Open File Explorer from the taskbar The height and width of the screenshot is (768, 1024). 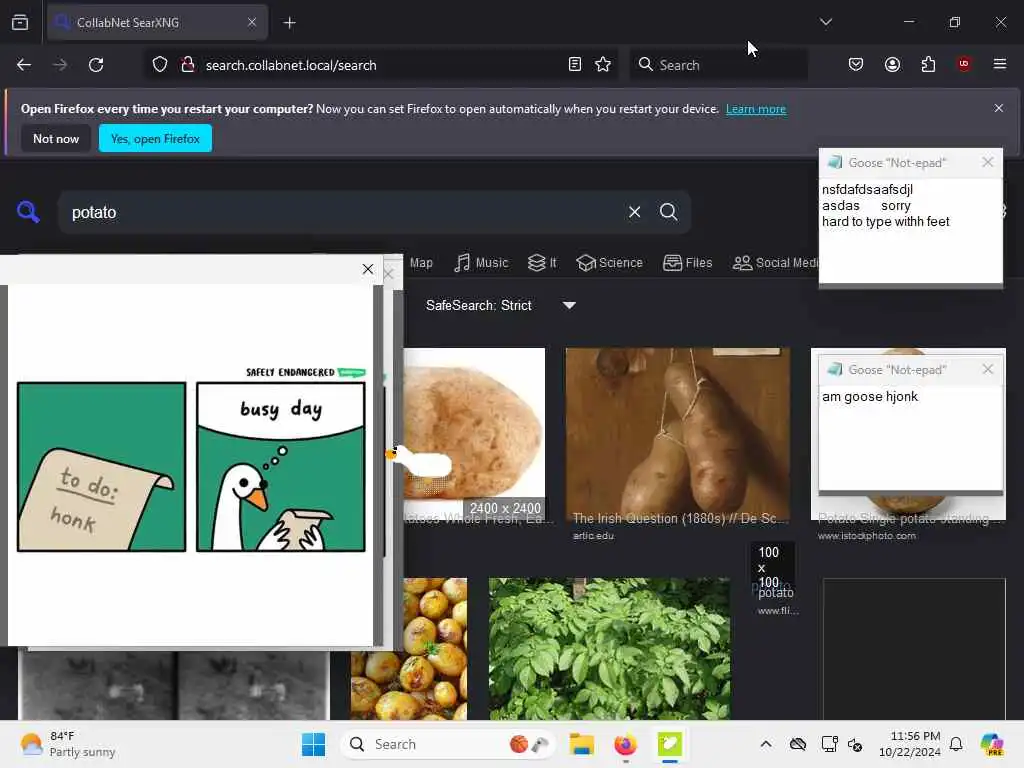click(581, 744)
